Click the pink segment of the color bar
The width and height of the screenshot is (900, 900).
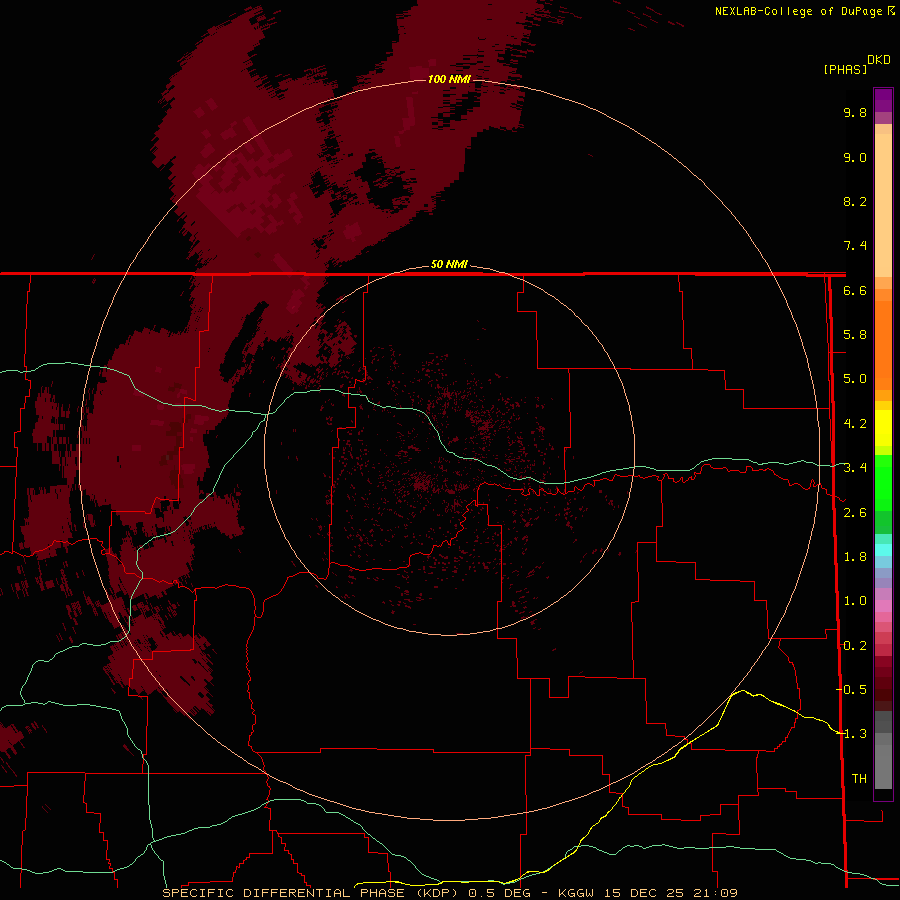pyautogui.click(x=883, y=606)
